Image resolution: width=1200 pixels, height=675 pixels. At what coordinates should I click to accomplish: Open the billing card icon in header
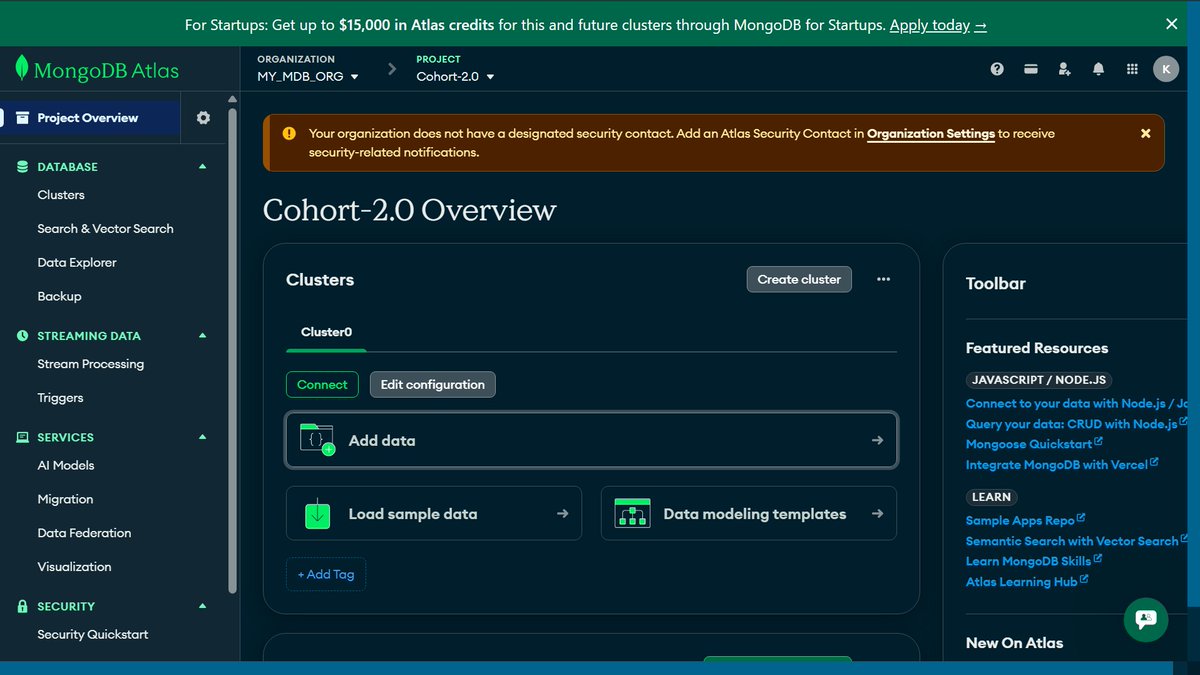[1031, 69]
